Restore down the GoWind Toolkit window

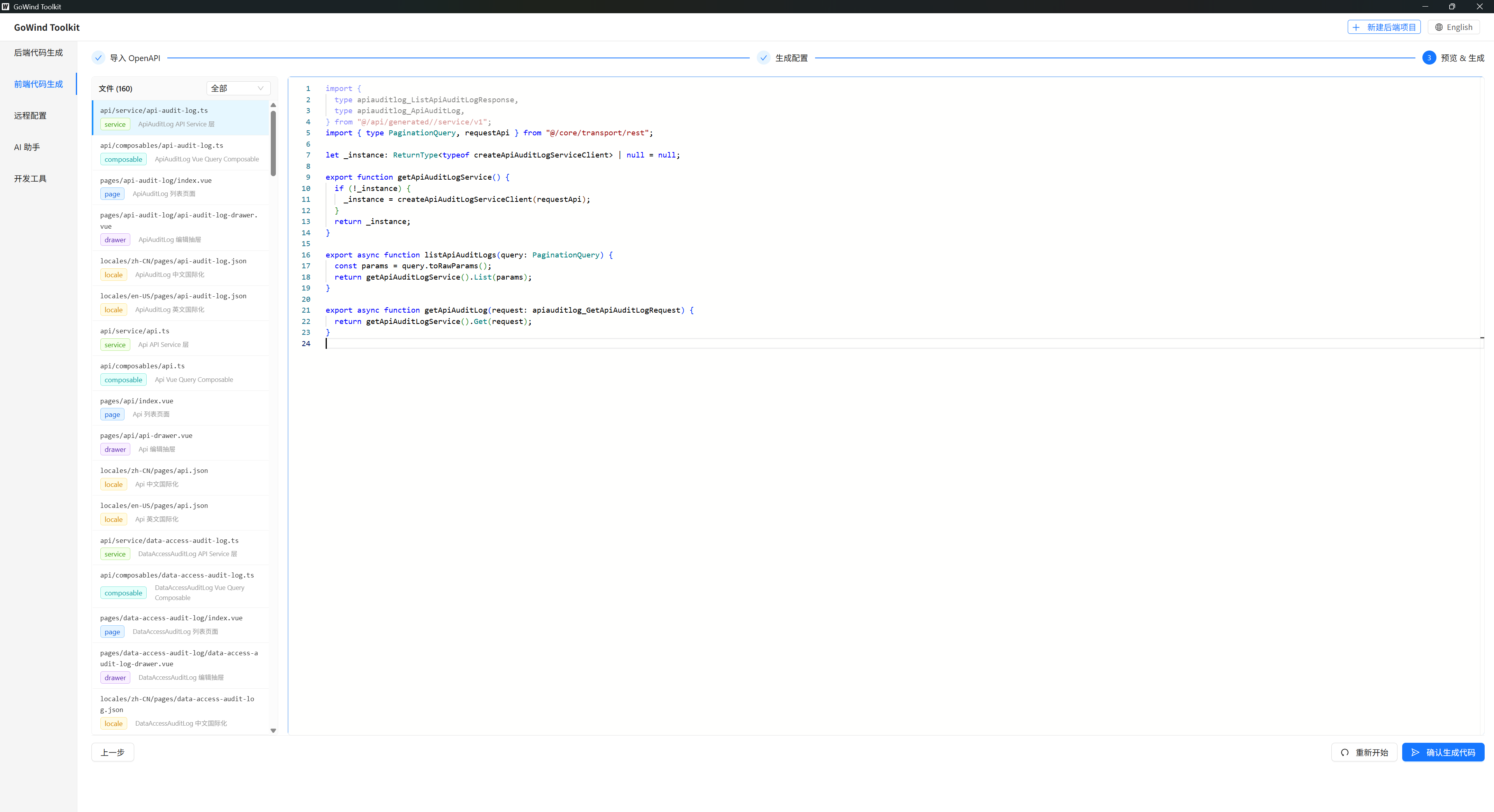1452,6
